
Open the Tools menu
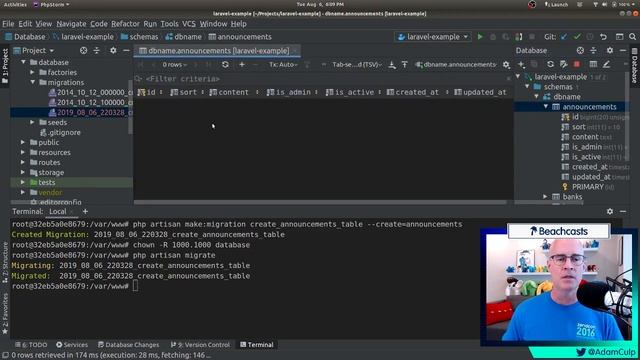169,24
